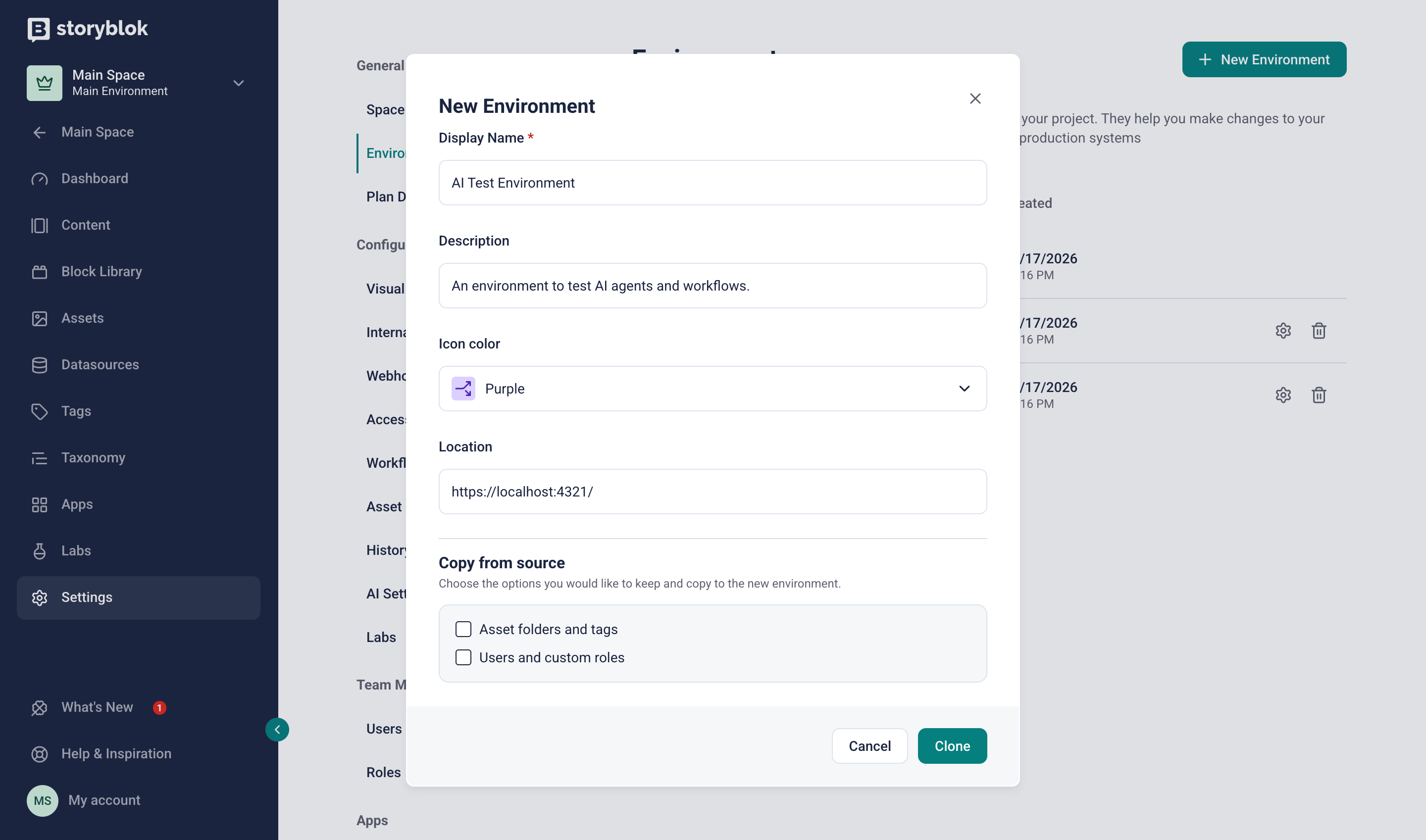Open the Dashboard gauge icon
Image resolution: width=1426 pixels, height=840 pixels.
39,179
